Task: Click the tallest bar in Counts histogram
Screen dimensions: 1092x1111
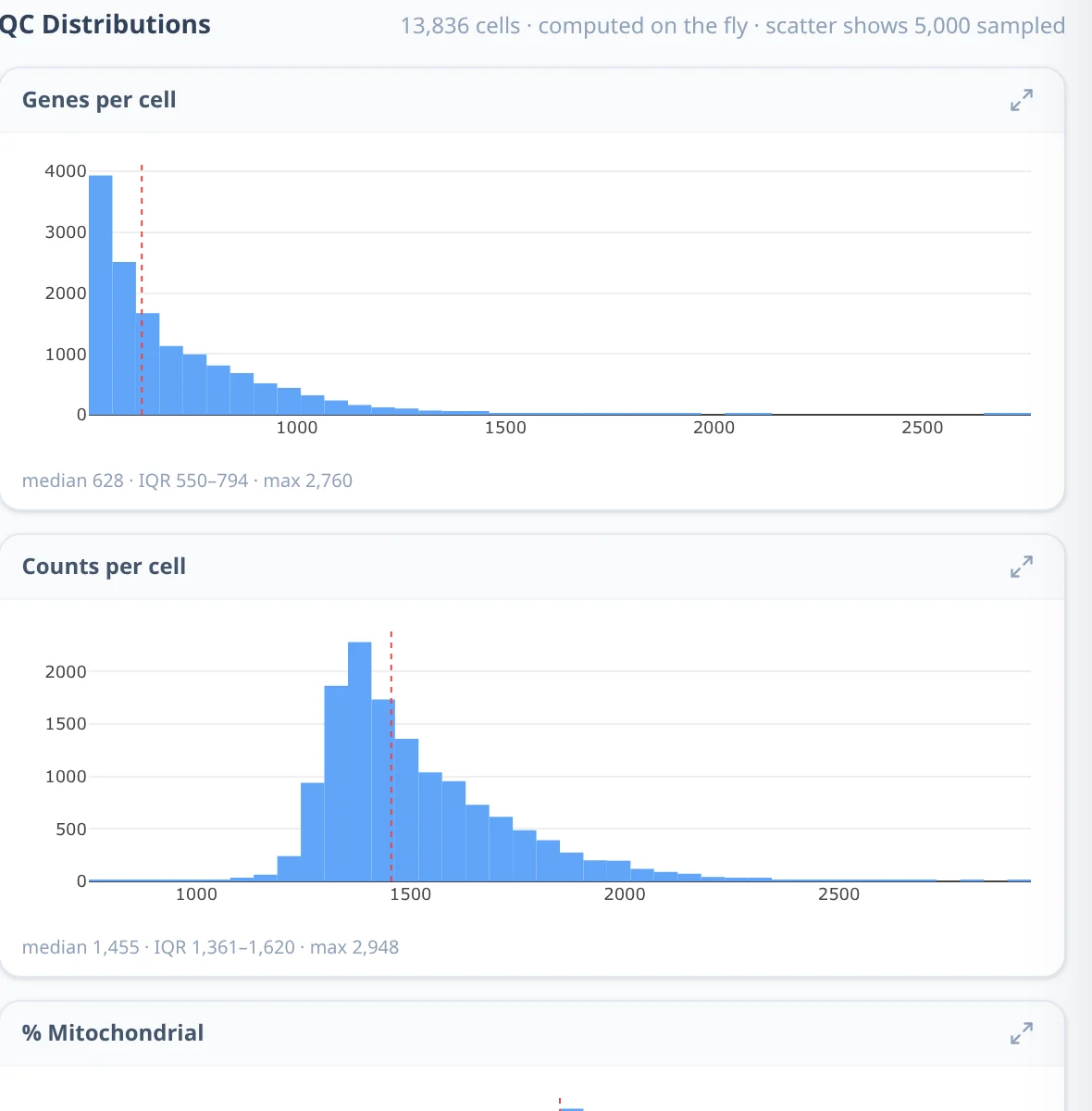Action: pyautogui.click(x=360, y=761)
